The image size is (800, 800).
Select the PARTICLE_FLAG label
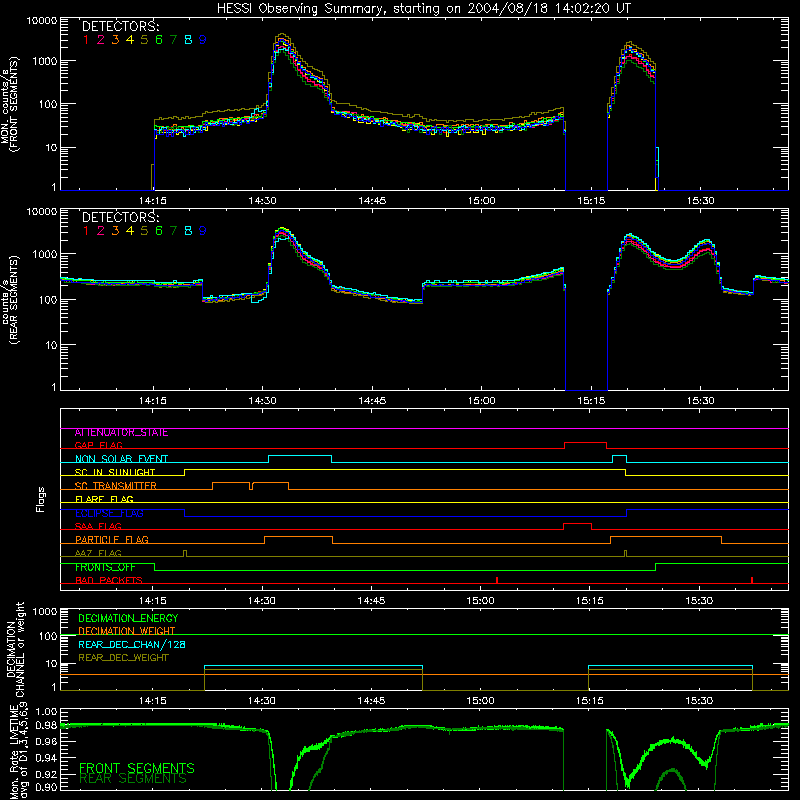point(112,540)
